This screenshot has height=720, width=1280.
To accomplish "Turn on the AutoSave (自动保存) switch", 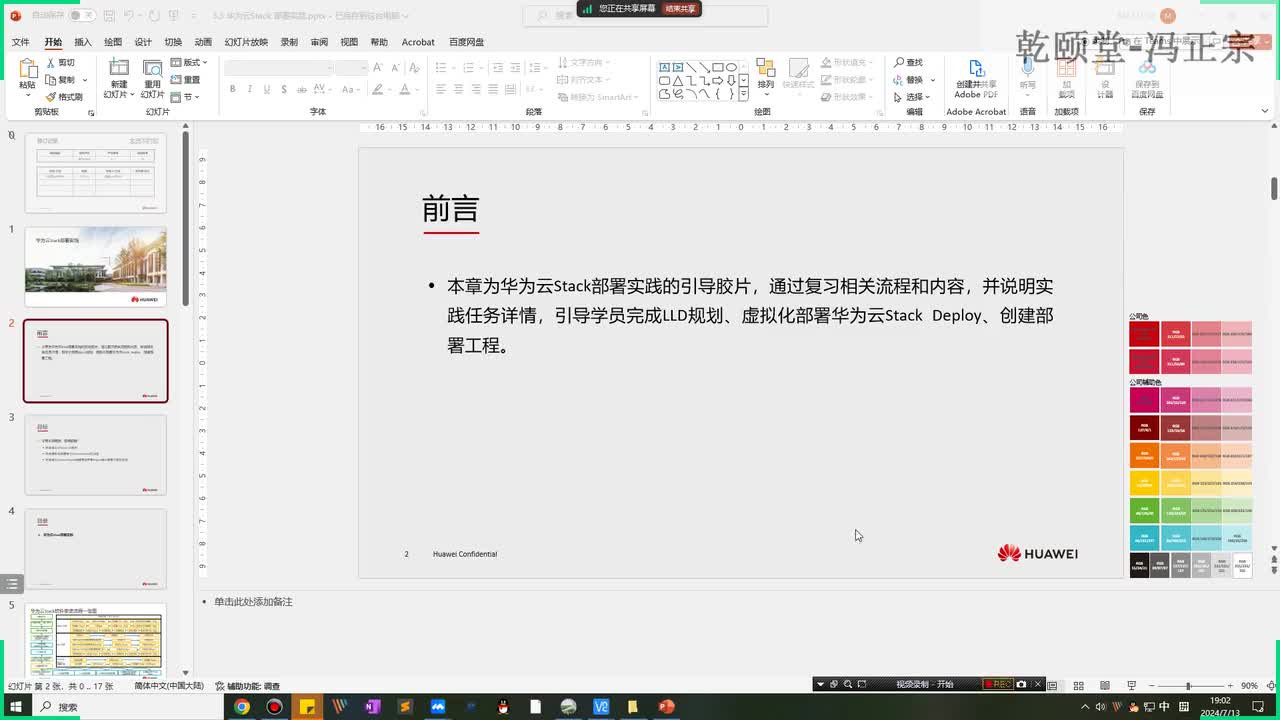I will point(82,15).
